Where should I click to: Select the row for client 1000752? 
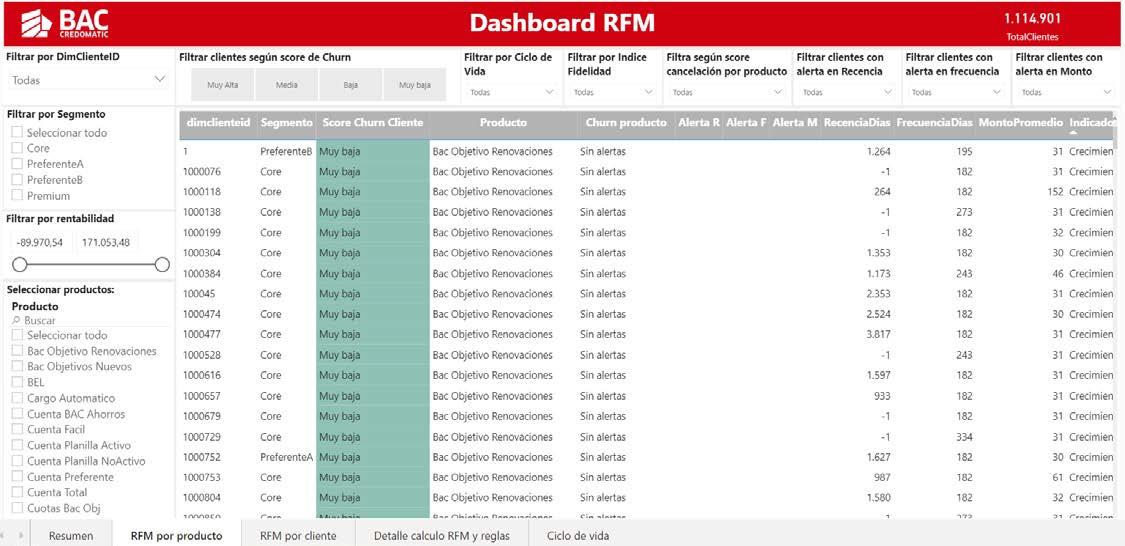click(646, 457)
